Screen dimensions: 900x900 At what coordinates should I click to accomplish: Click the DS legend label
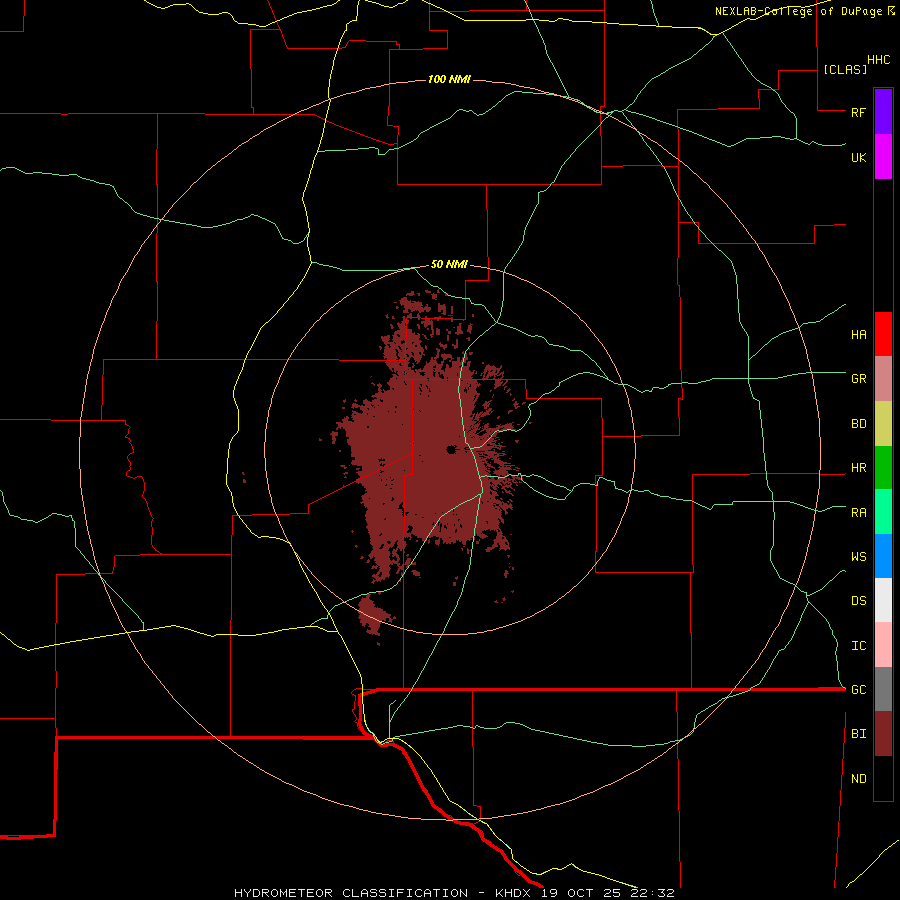858,600
